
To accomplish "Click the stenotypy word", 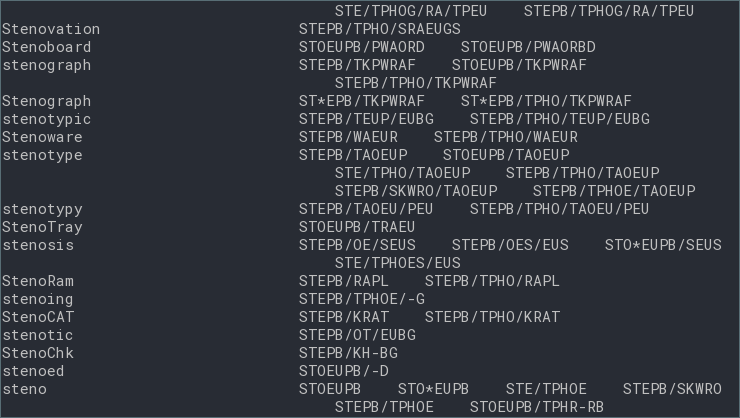I will 42,209.
